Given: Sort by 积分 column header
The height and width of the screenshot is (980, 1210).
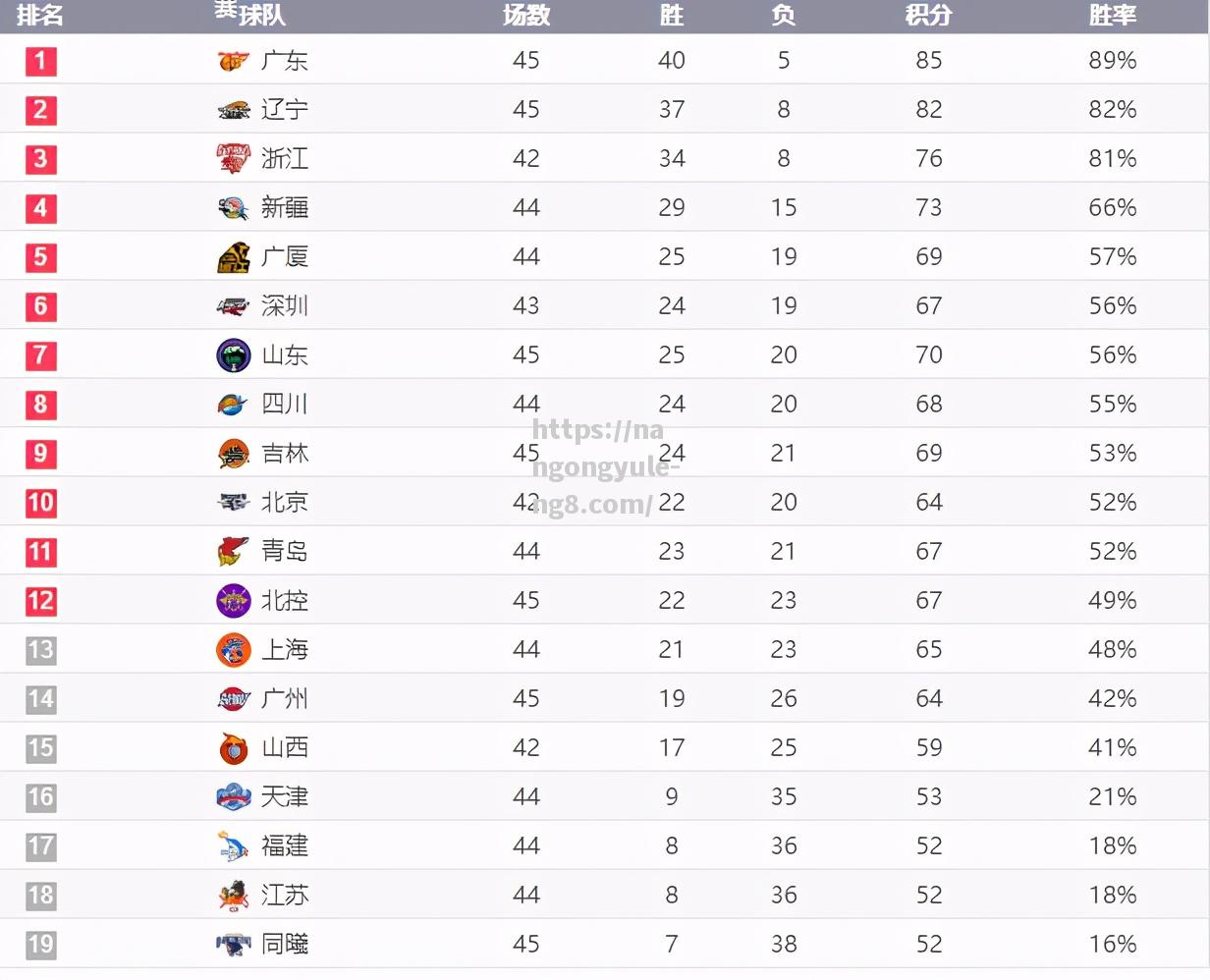Looking at the screenshot, I should coord(928,15).
